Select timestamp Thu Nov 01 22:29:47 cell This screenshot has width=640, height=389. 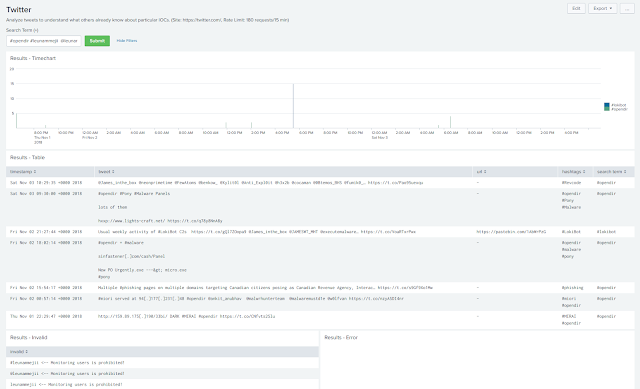[x=46, y=316]
